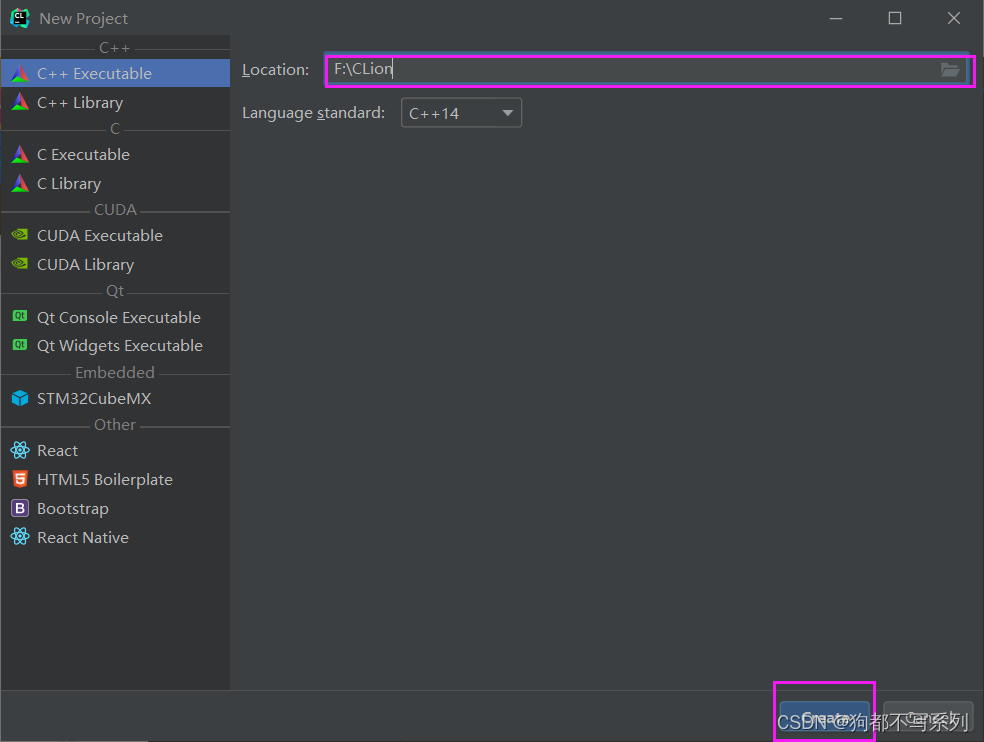The height and width of the screenshot is (742, 984).
Task: Click the CUDA Library NVIDIA icon
Action: pyautogui.click(x=20, y=264)
